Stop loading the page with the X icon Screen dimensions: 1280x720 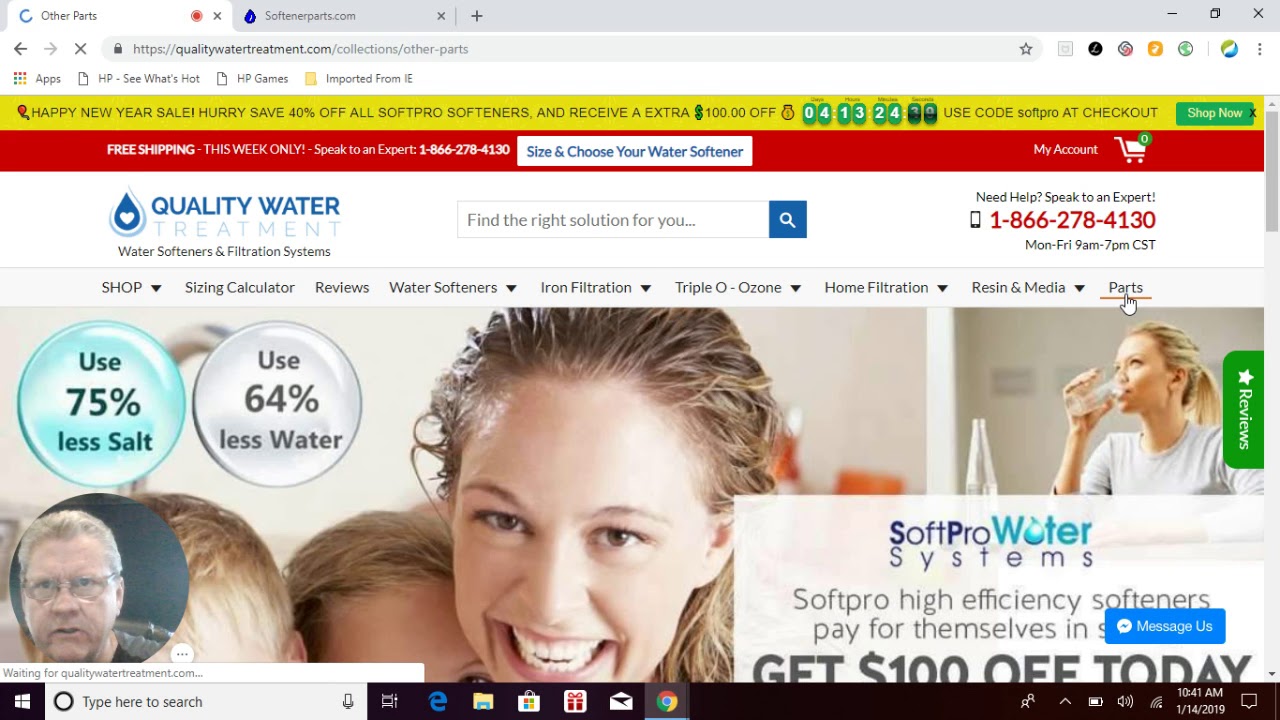81,48
